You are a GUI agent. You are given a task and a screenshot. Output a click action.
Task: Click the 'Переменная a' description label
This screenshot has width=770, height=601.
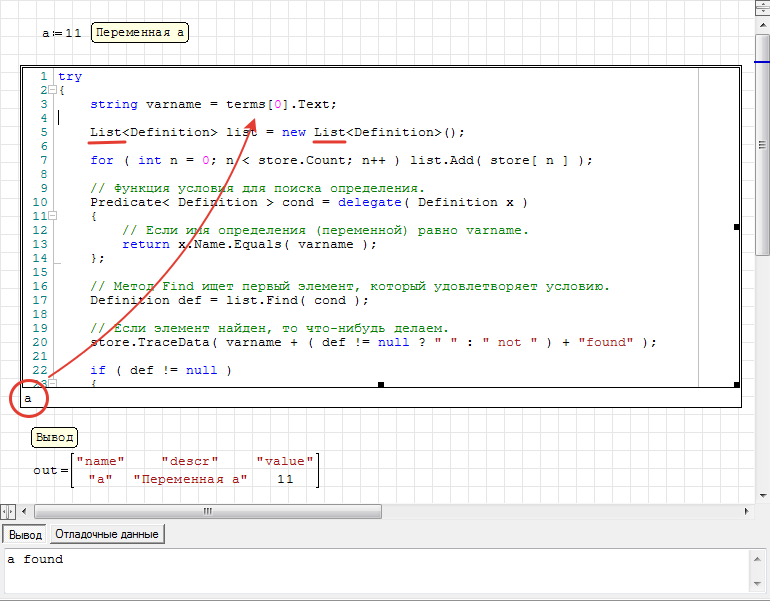(140, 33)
